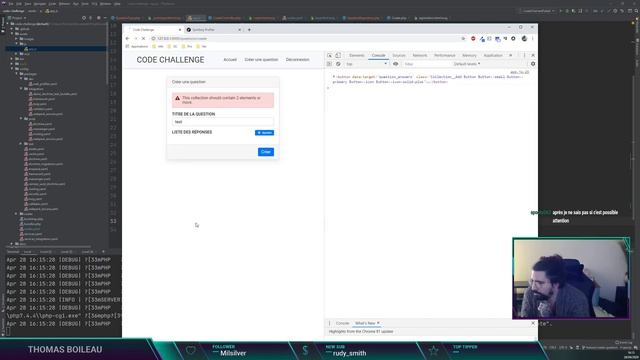Click the browser back arrow
Screen dimensions: 640x360
(128, 38)
